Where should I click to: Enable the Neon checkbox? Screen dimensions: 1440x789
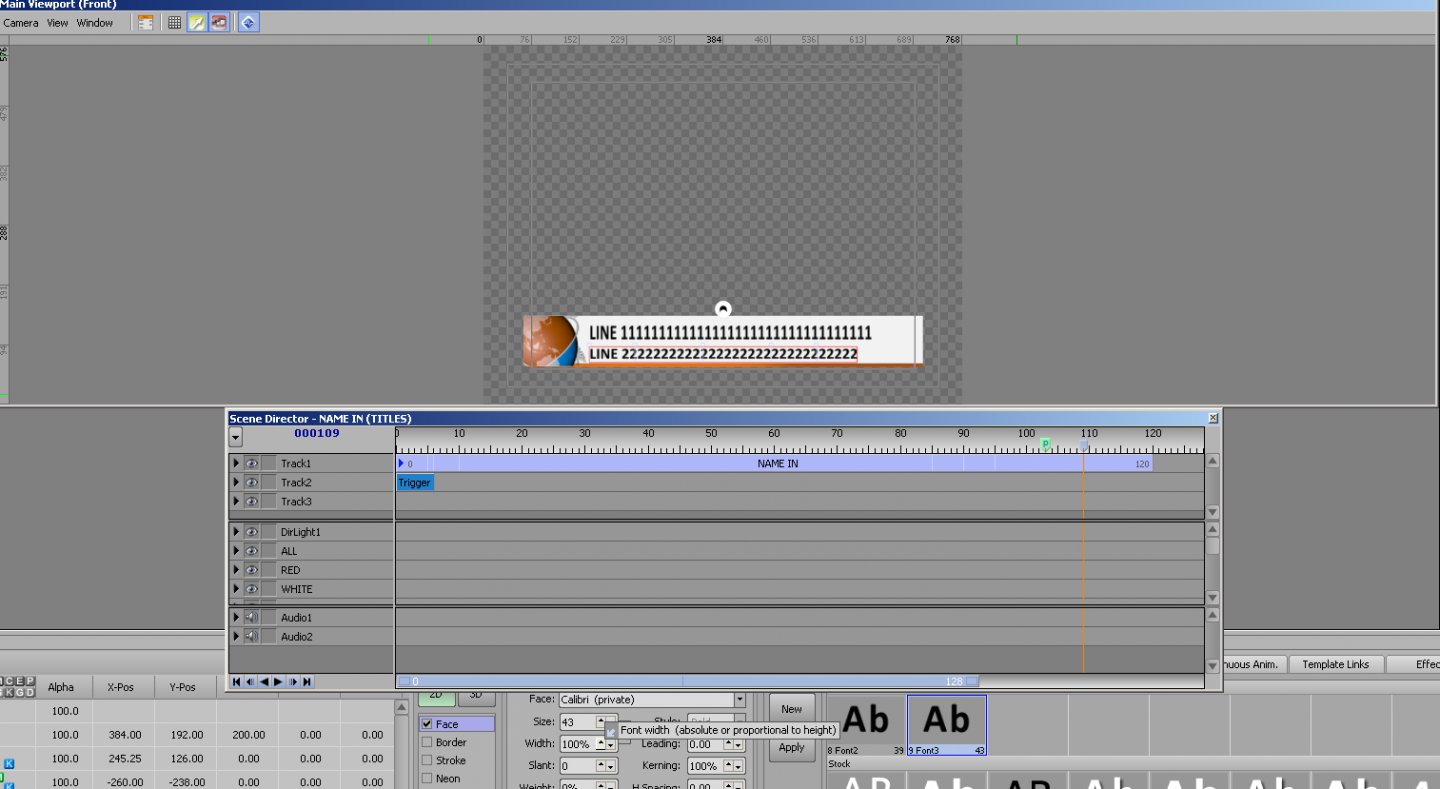(x=428, y=778)
